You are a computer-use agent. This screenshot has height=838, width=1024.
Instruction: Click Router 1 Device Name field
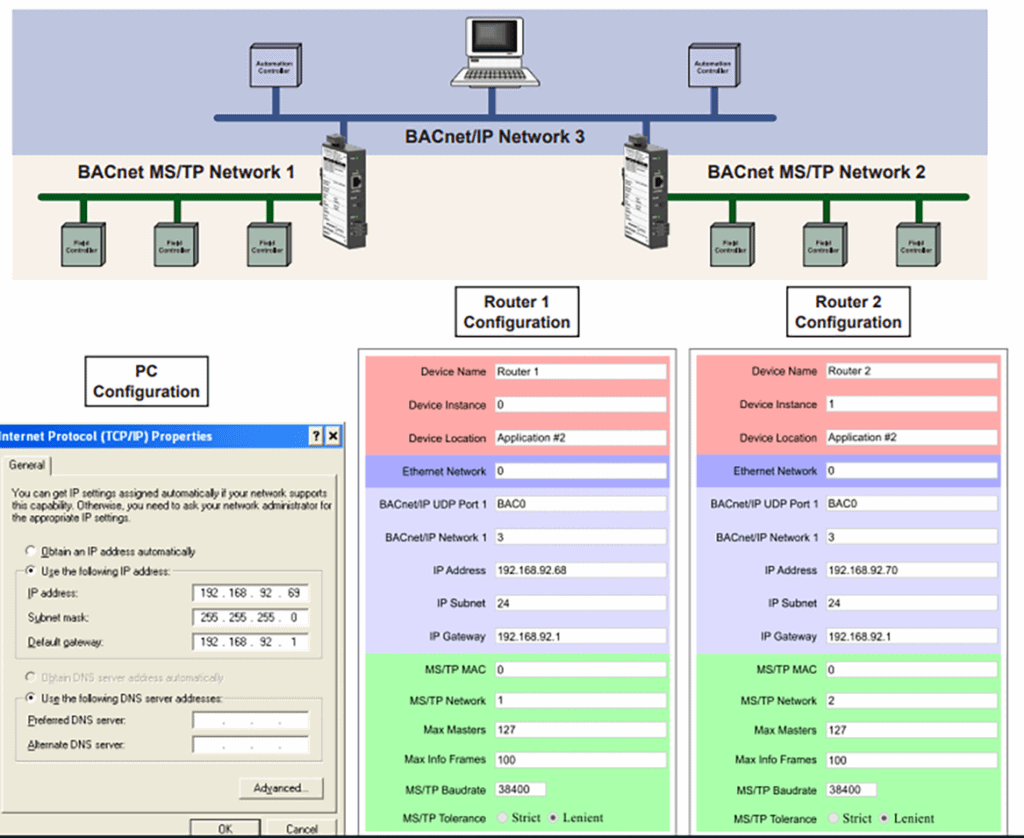coord(581,372)
